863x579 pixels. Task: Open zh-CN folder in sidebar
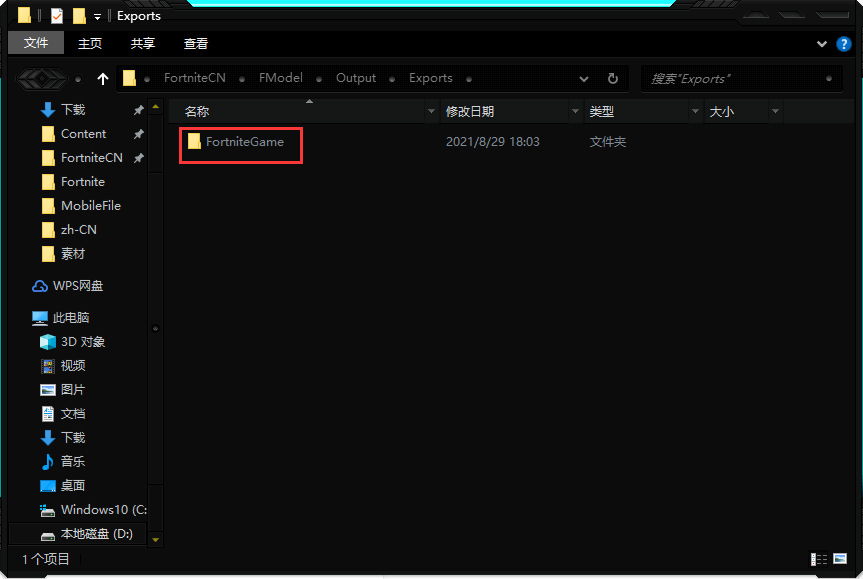point(78,230)
